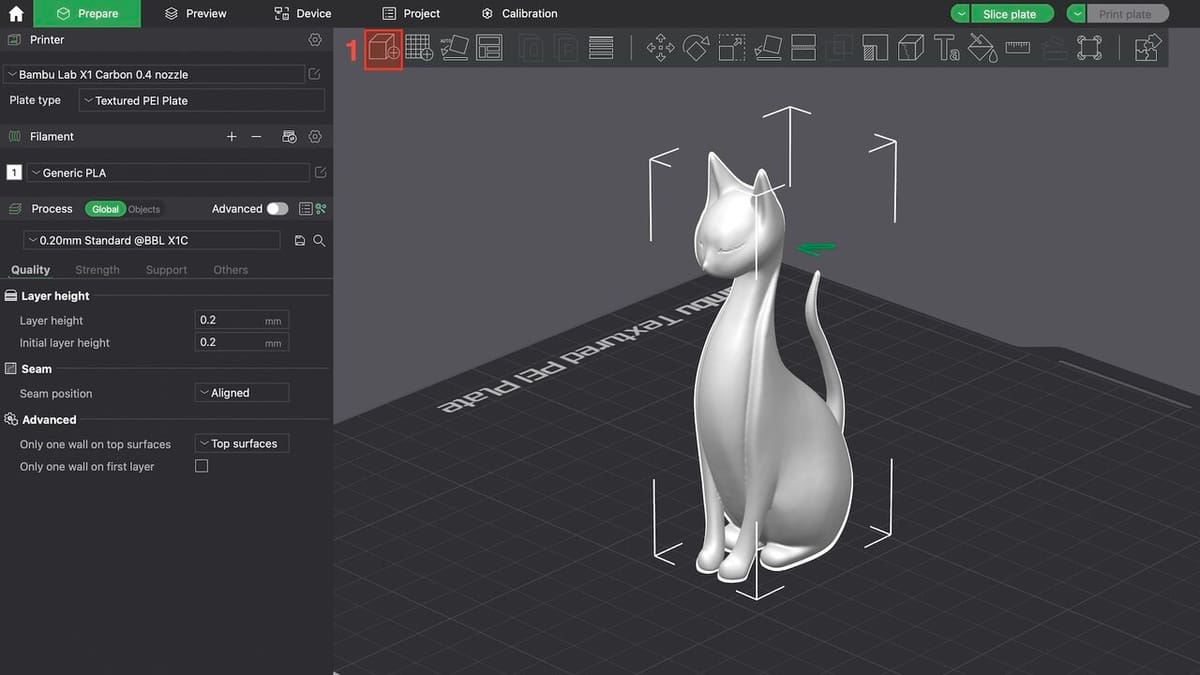Check Only one wall on first layer

tap(201, 466)
